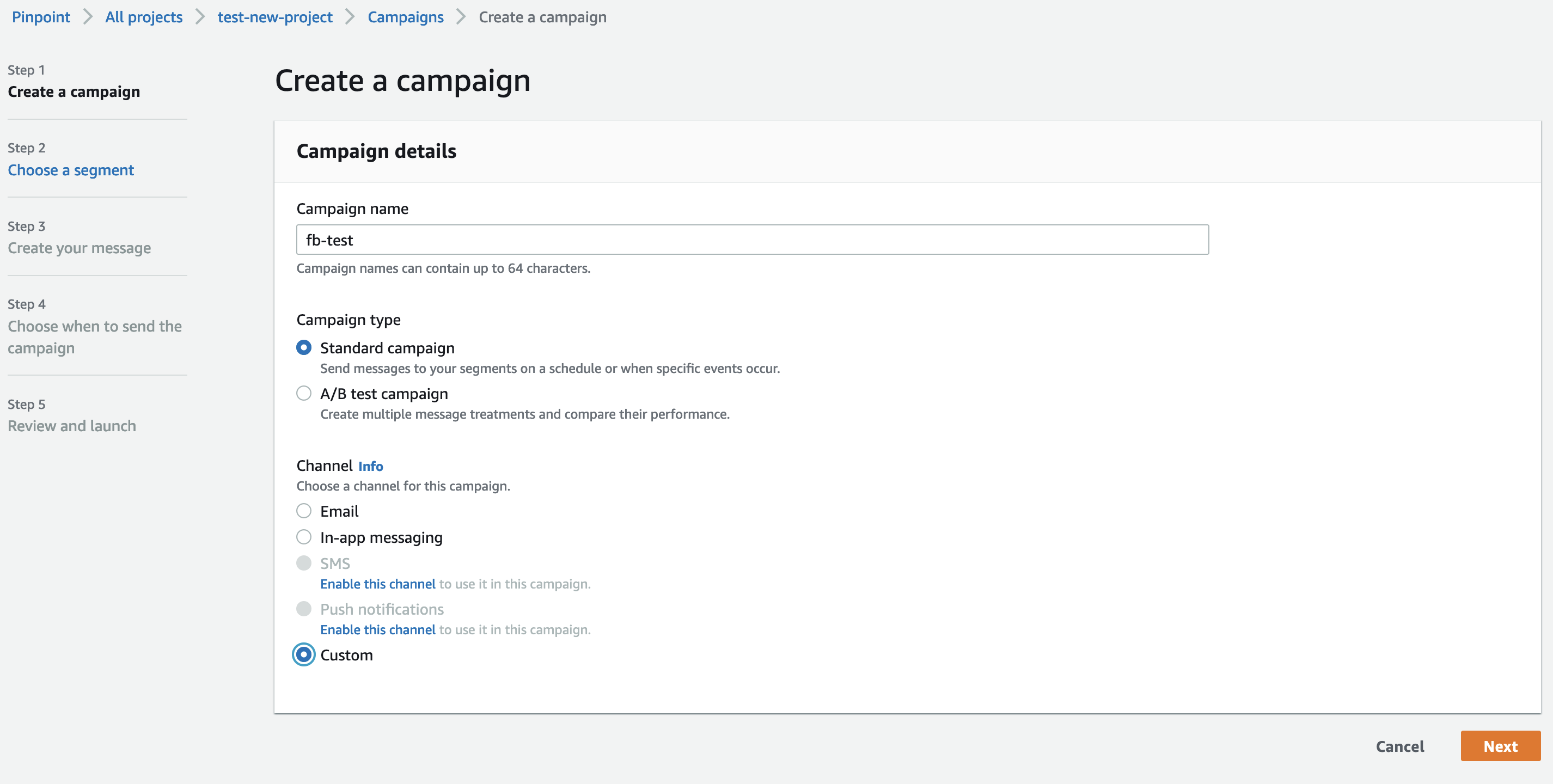Click Enable this channel under Push notifications
This screenshot has width=1553, height=784.
(377, 630)
